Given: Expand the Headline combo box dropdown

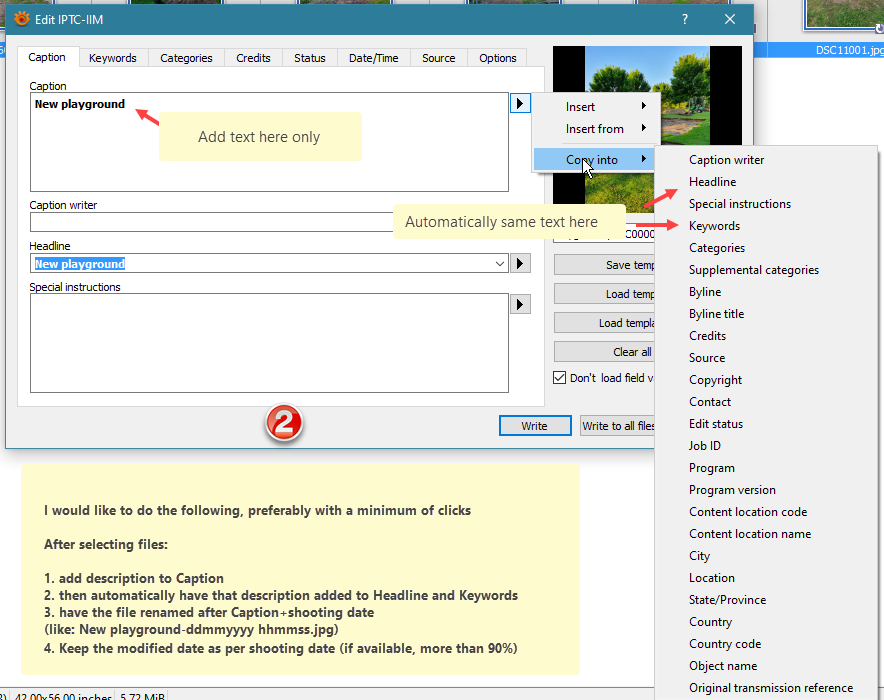Looking at the screenshot, I should (x=500, y=263).
